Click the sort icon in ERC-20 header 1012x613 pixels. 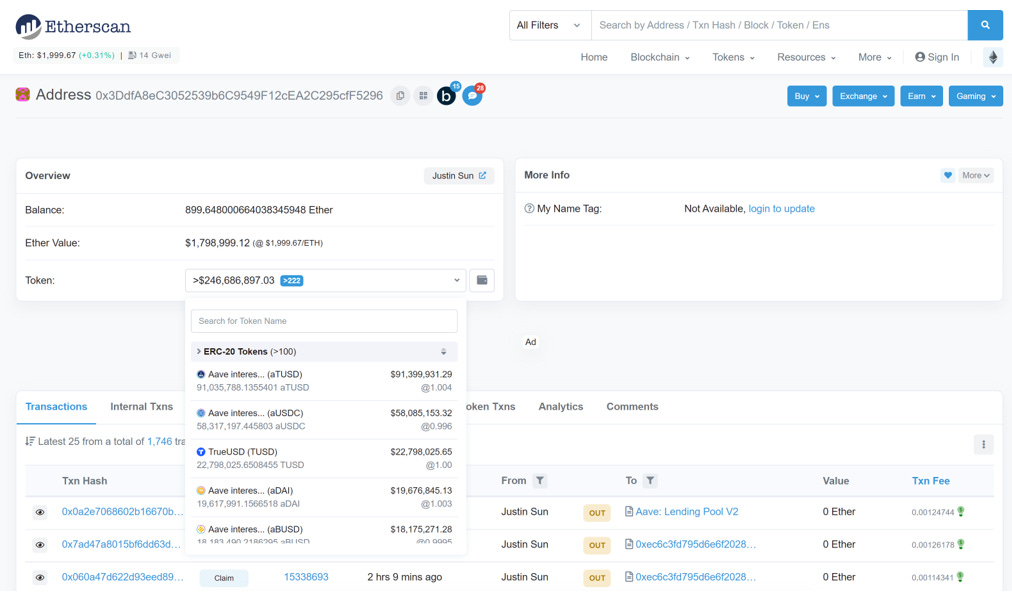443,352
